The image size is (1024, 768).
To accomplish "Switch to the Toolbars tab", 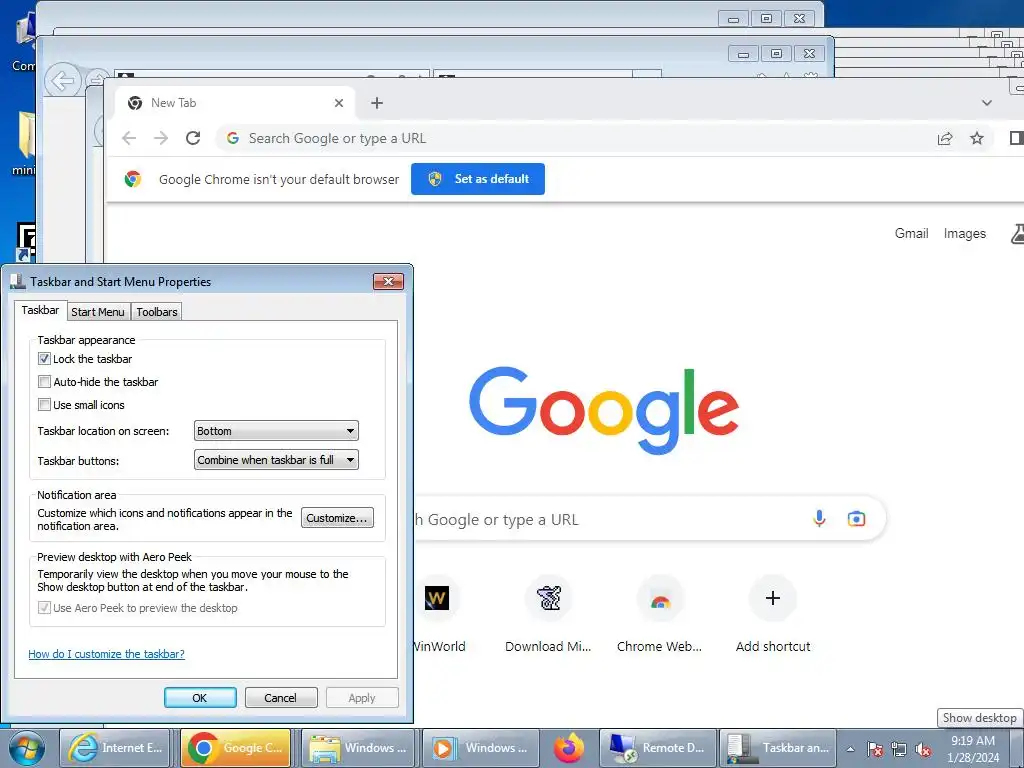I will [157, 312].
